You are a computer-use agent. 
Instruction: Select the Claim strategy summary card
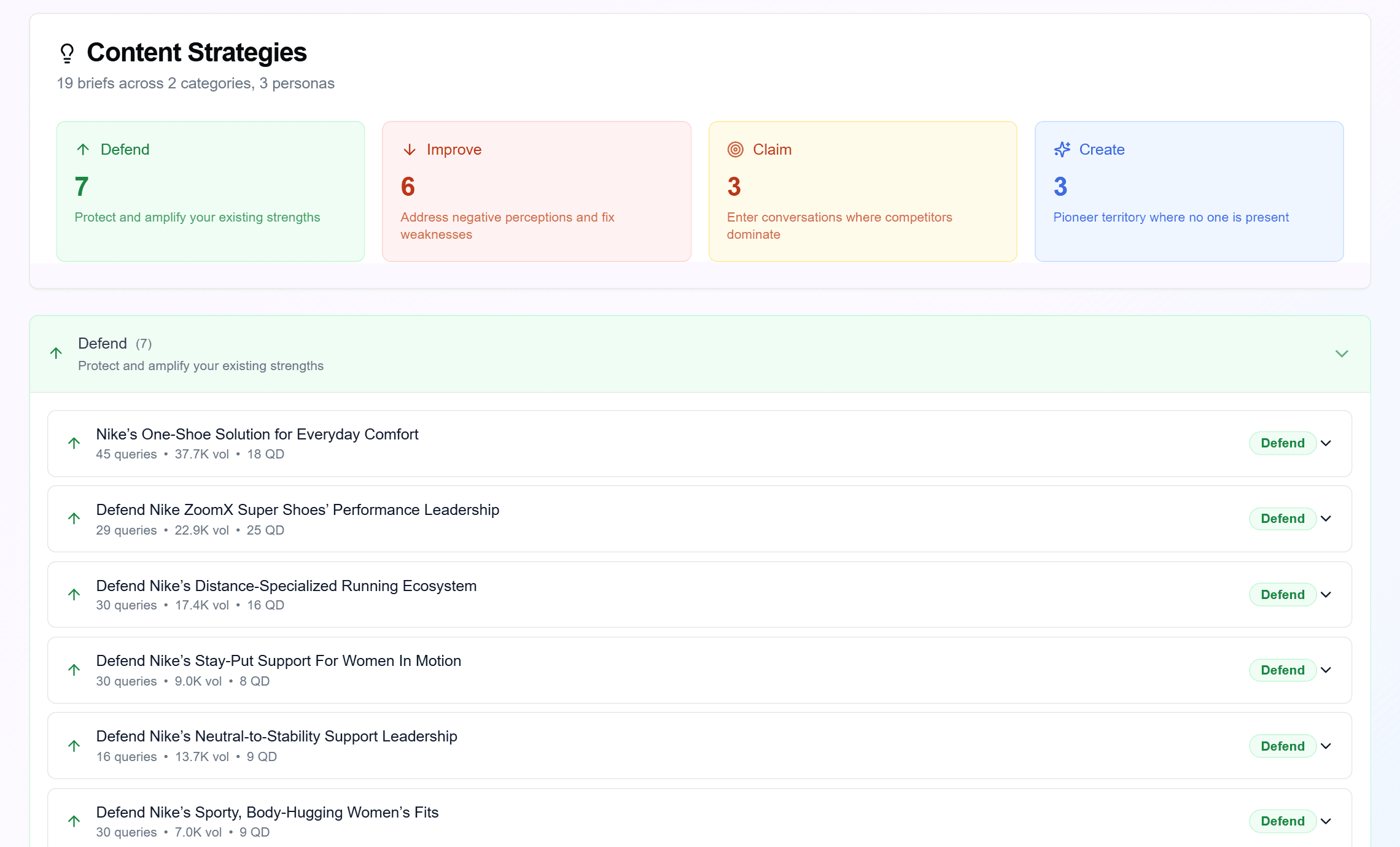862,191
